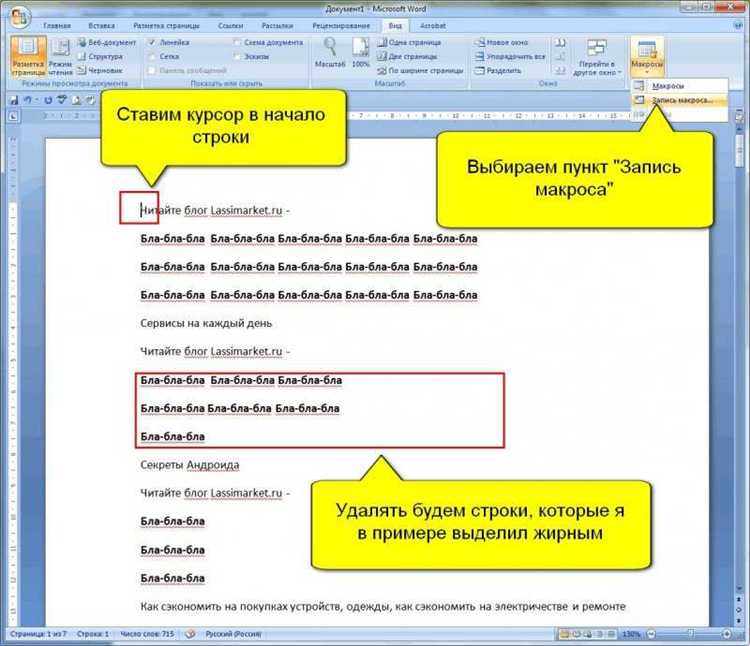Viewport: 750px width, 646px height.
Task: Switch to Черновик view
Action: point(100,70)
